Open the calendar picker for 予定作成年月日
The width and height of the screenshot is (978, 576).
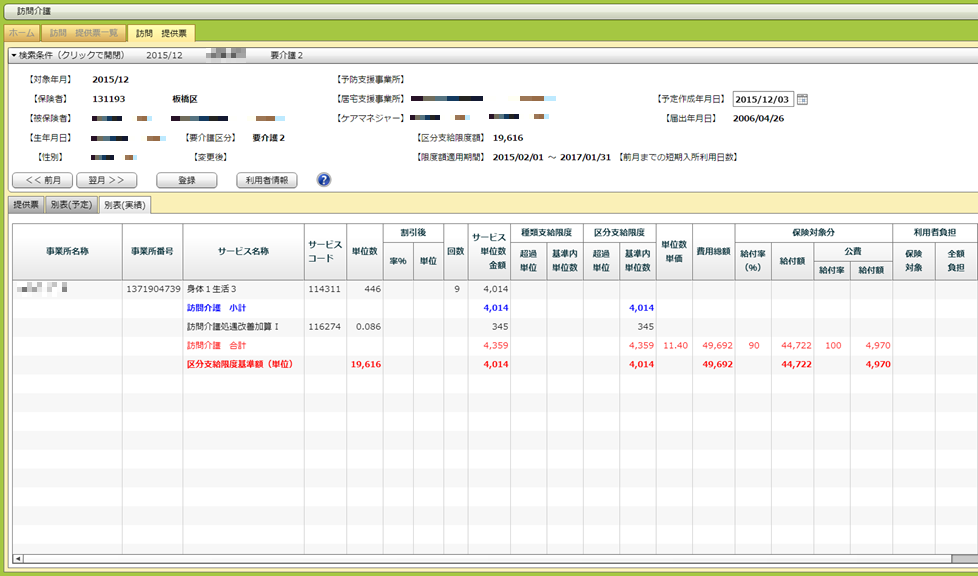802,99
